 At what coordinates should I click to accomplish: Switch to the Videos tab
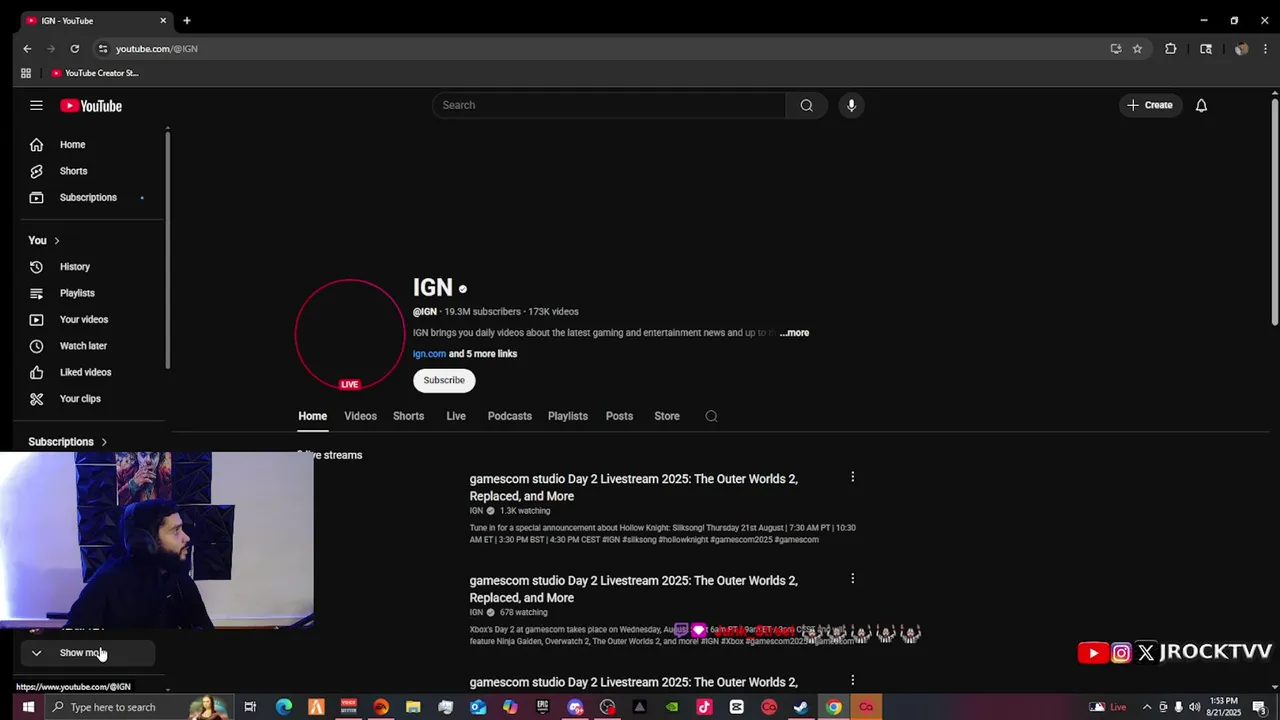coord(360,416)
